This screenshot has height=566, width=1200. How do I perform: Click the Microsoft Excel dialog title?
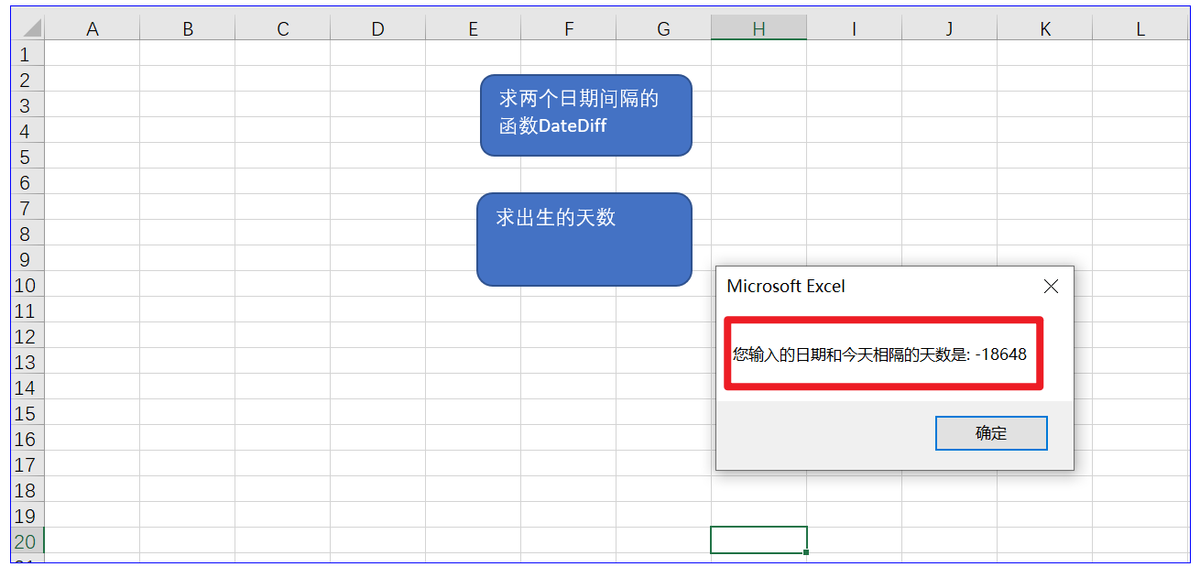click(x=786, y=286)
